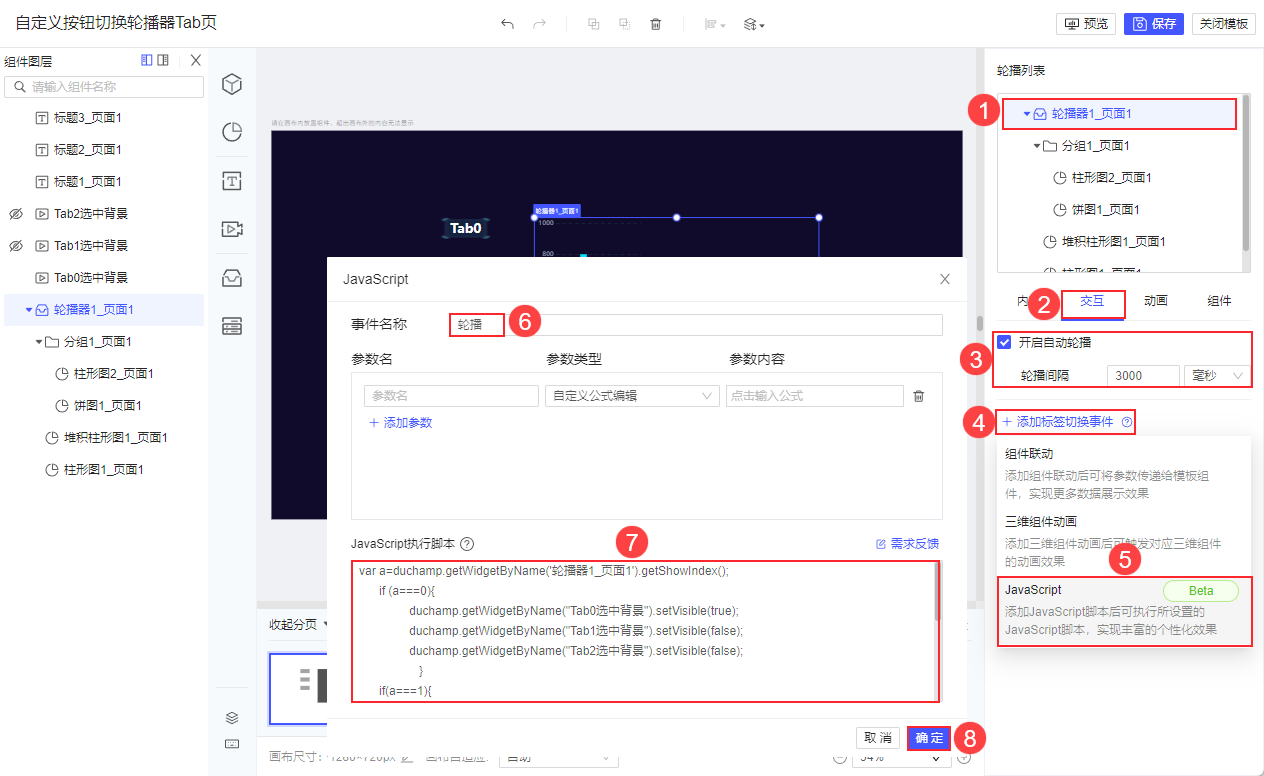
Task: Click 添加参数 to add parameter
Action: click(x=400, y=423)
